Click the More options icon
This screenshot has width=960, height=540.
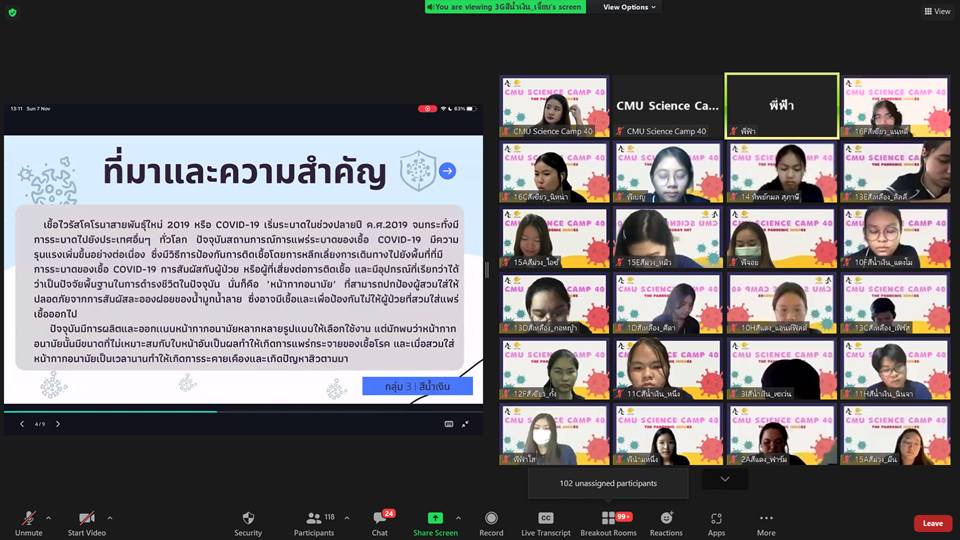(x=766, y=519)
